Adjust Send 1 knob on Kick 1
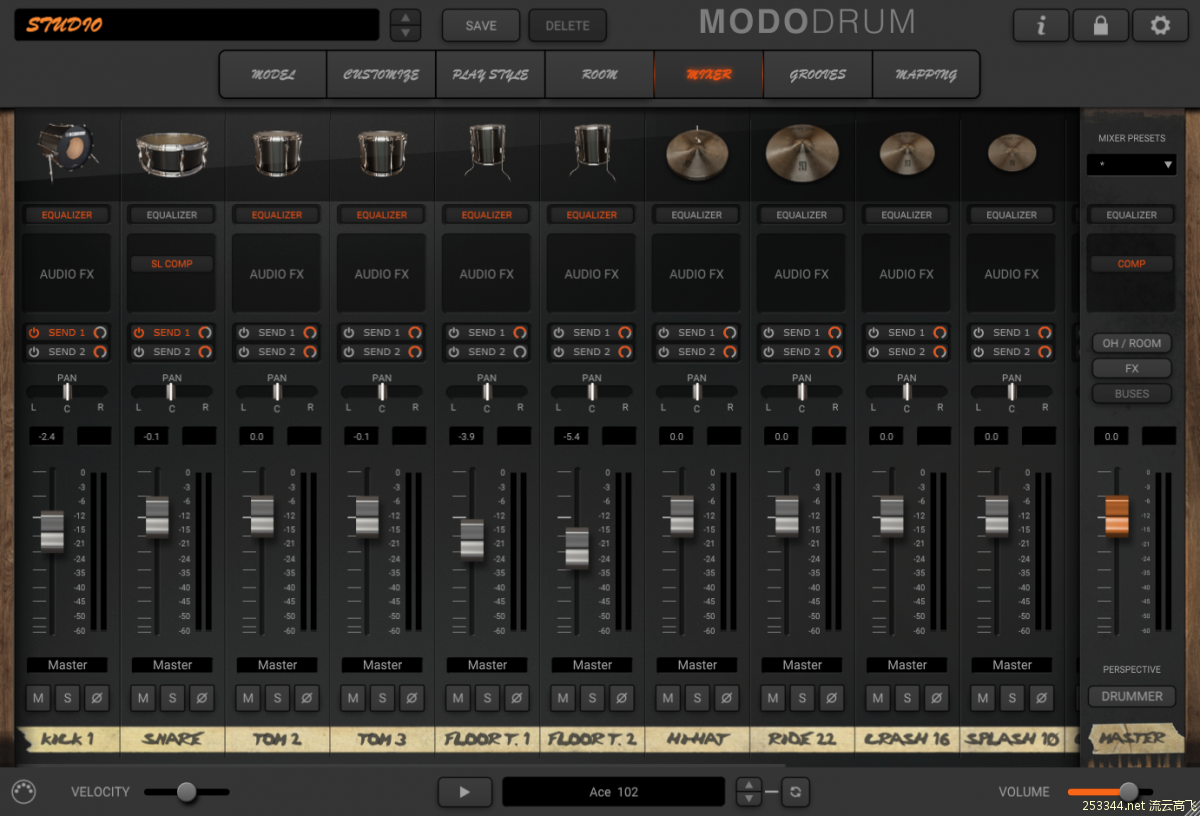 coord(100,332)
